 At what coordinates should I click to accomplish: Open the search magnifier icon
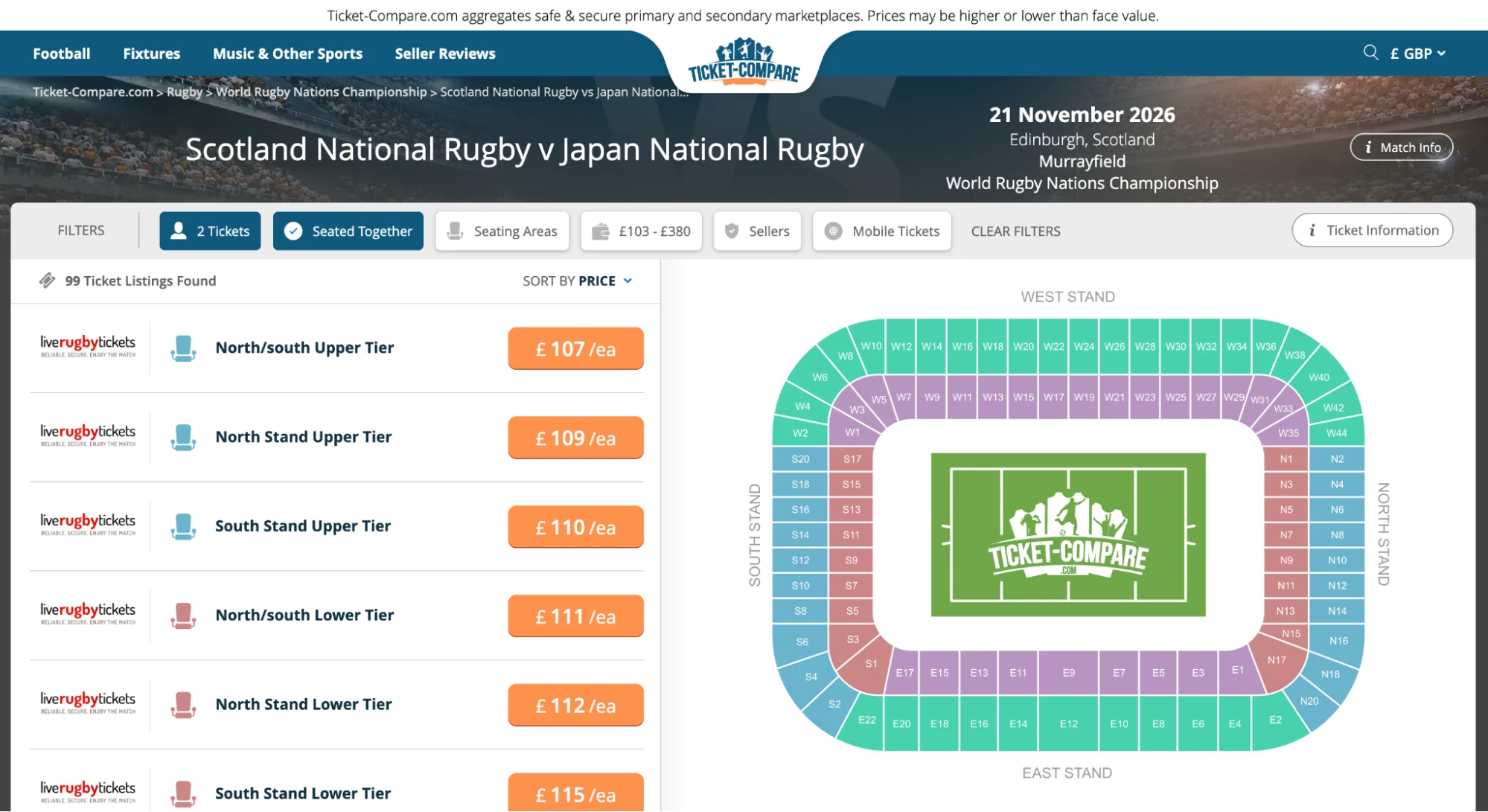[x=1370, y=53]
